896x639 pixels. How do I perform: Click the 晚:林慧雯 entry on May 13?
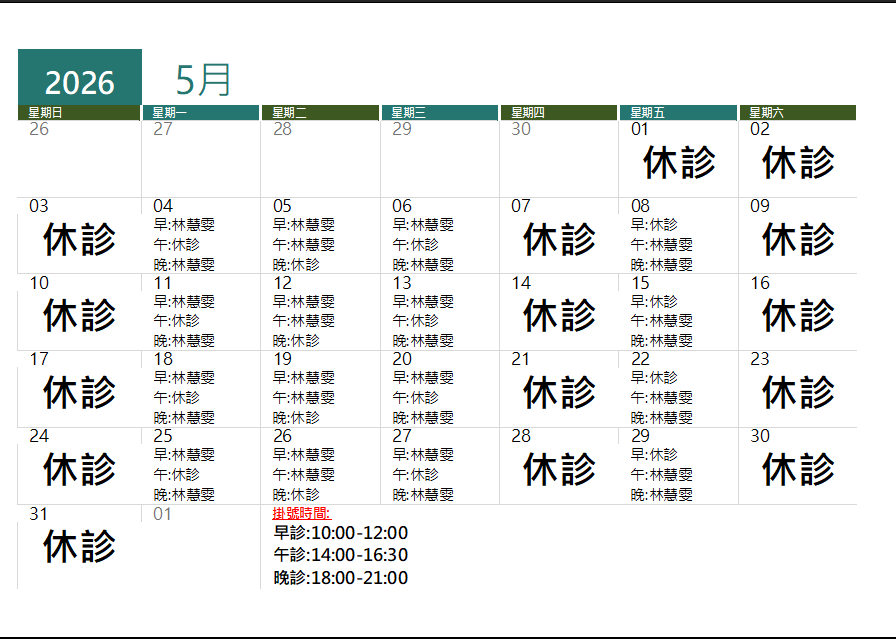[x=424, y=340]
